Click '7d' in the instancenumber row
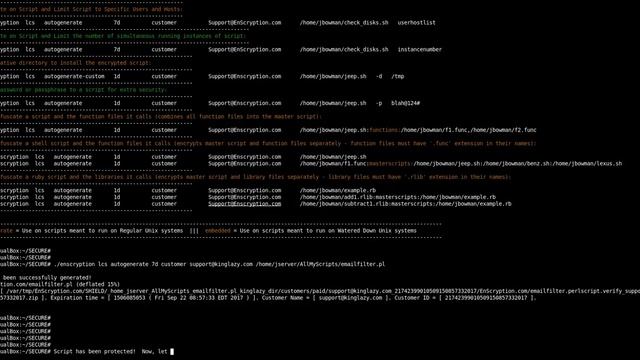Screen dimensions: 640x360 pyautogui.click(x=117, y=50)
